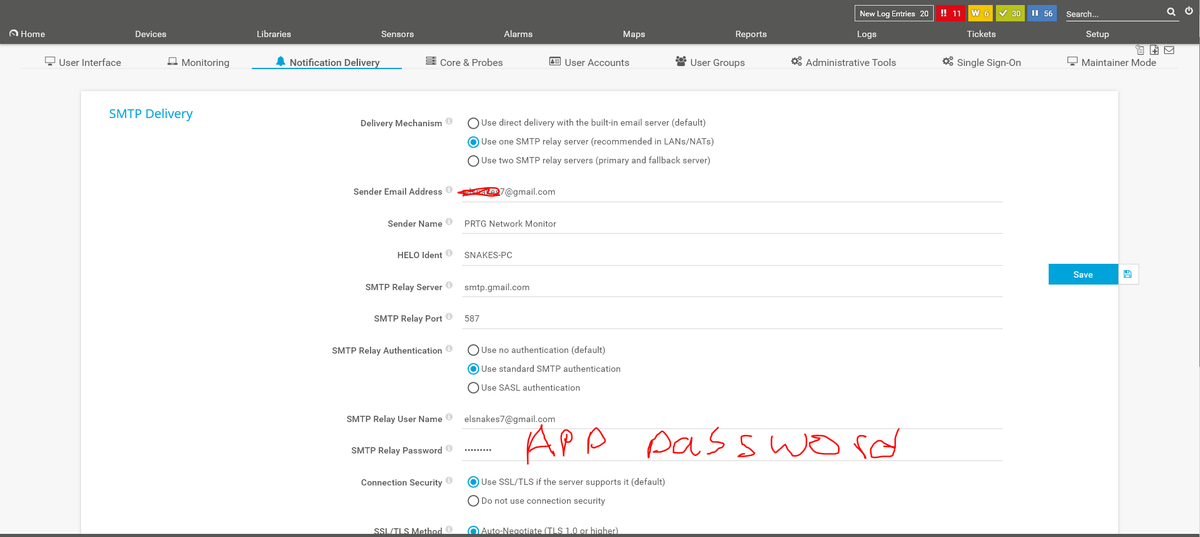
Task: Open the Libraries menu
Action: pos(274,34)
